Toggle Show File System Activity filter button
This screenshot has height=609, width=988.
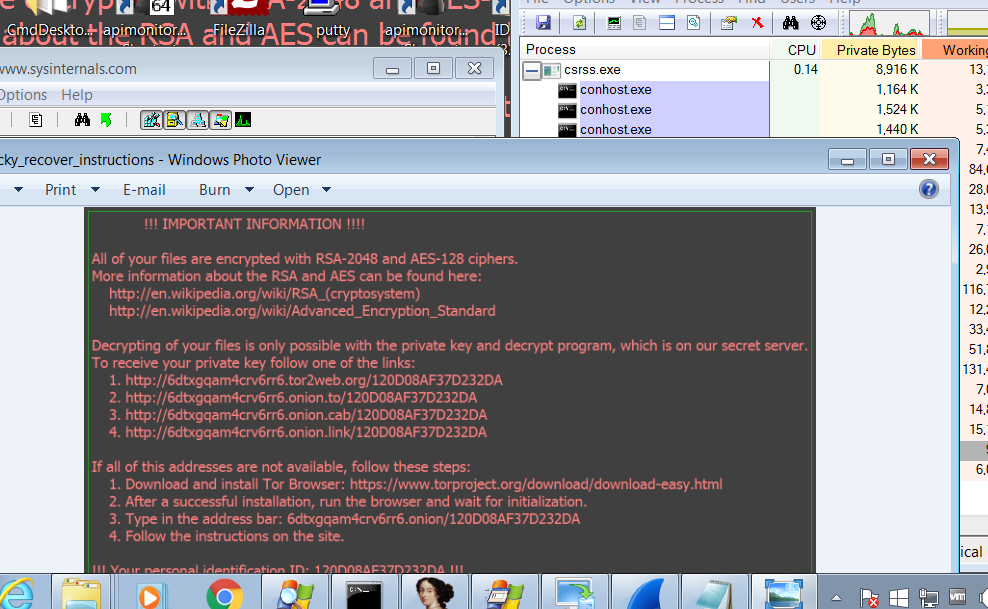point(174,120)
